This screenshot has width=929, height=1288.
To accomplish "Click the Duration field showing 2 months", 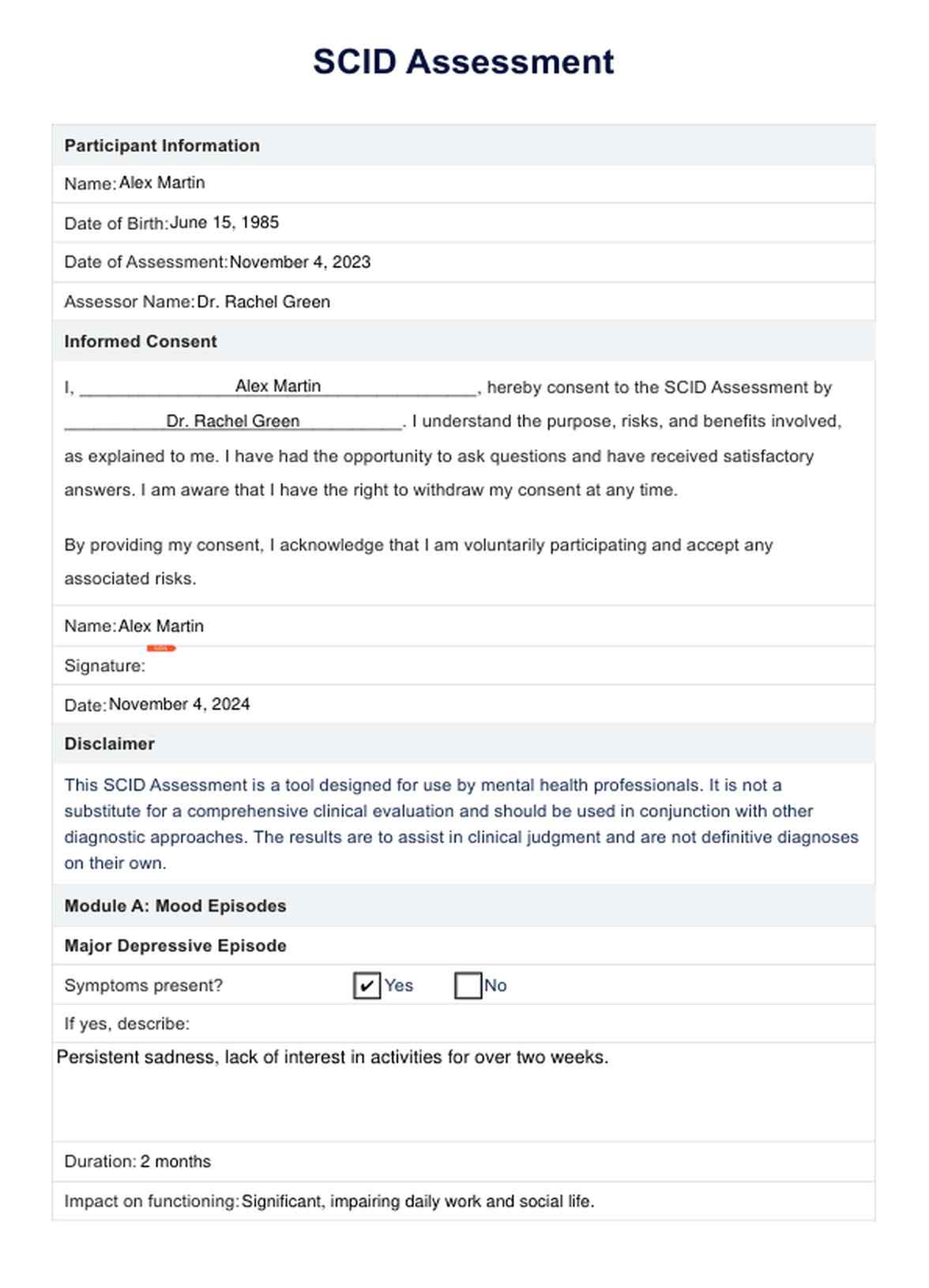I will [x=175, y=1162].
